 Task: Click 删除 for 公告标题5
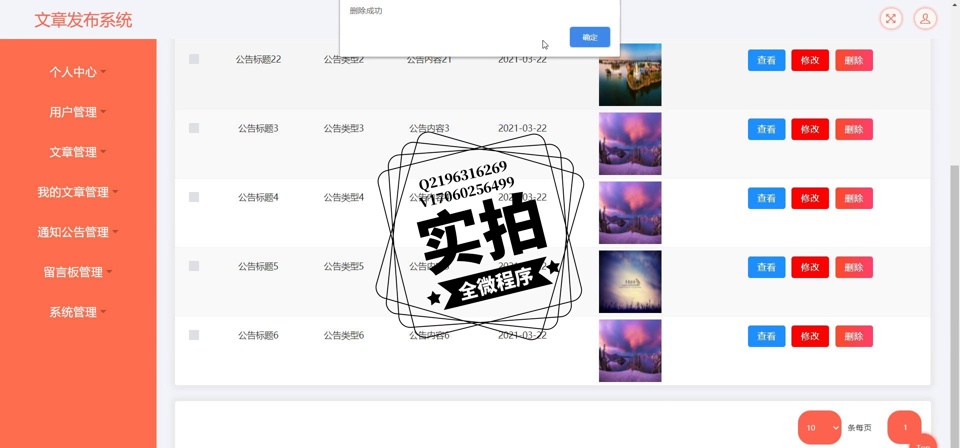[x=853, y=267]
